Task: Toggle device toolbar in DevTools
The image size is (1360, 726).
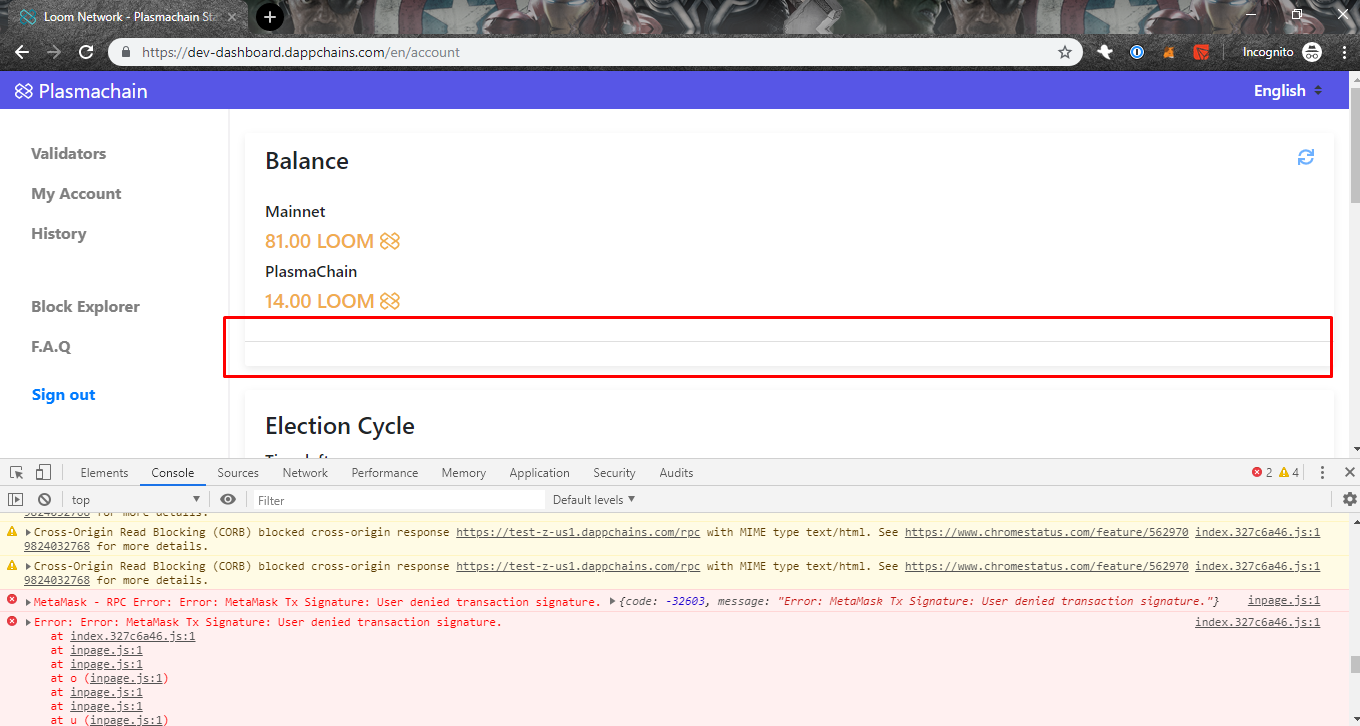Action: coord(41,471)
